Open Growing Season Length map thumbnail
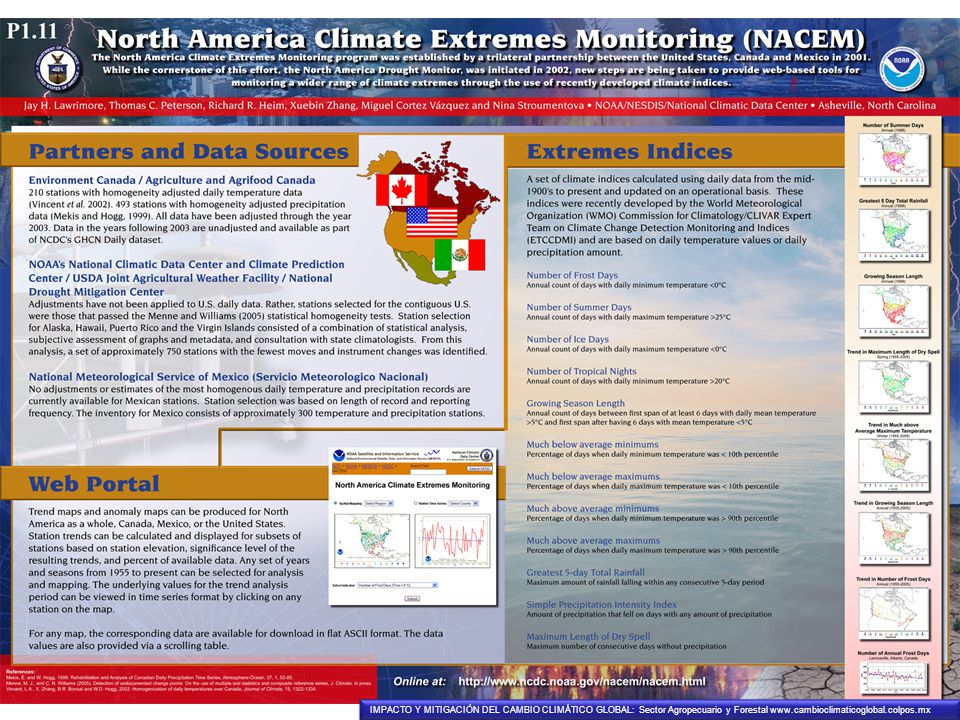This screenshot has width=960, height=720. (893, 310)
